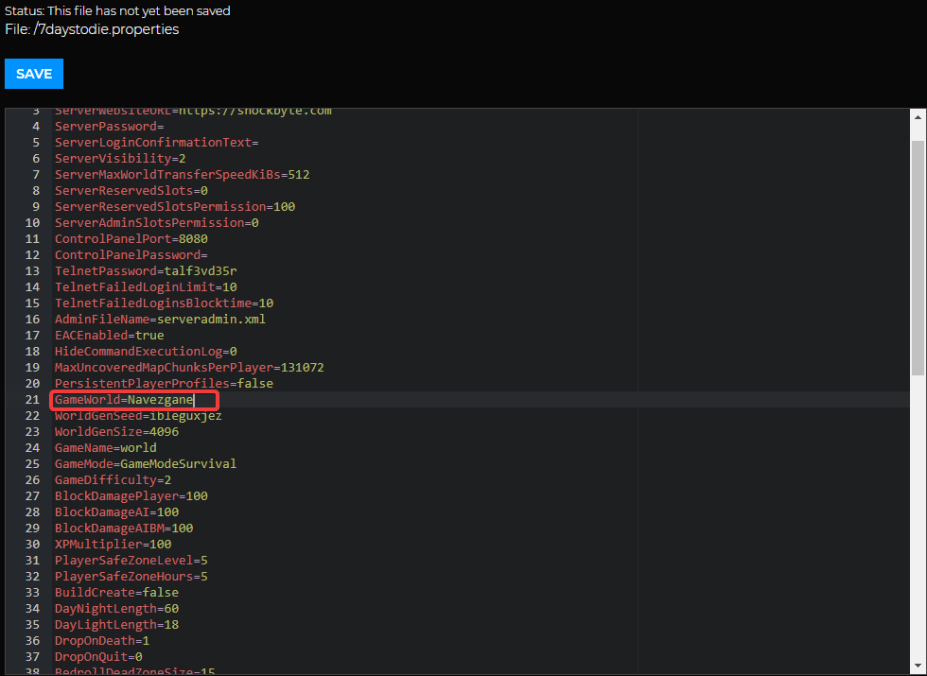The width and height of the screenshot is (927, 676).
Task: Click the BuildCreate=false line
Action: [x=116, y=592]
